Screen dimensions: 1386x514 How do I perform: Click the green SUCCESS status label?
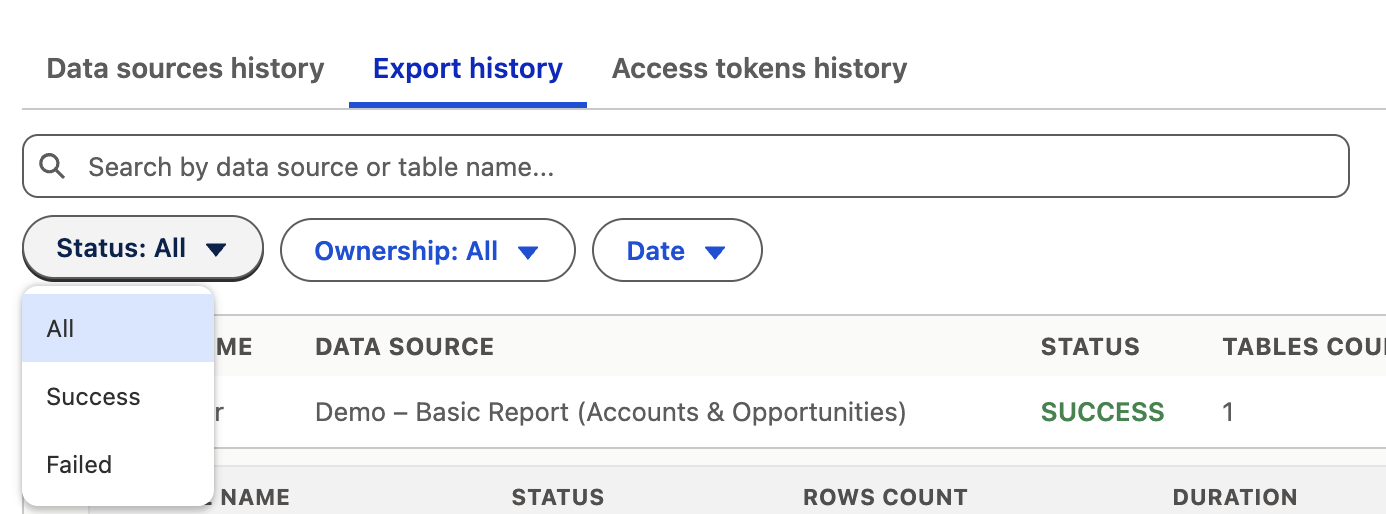(1102, 412)
